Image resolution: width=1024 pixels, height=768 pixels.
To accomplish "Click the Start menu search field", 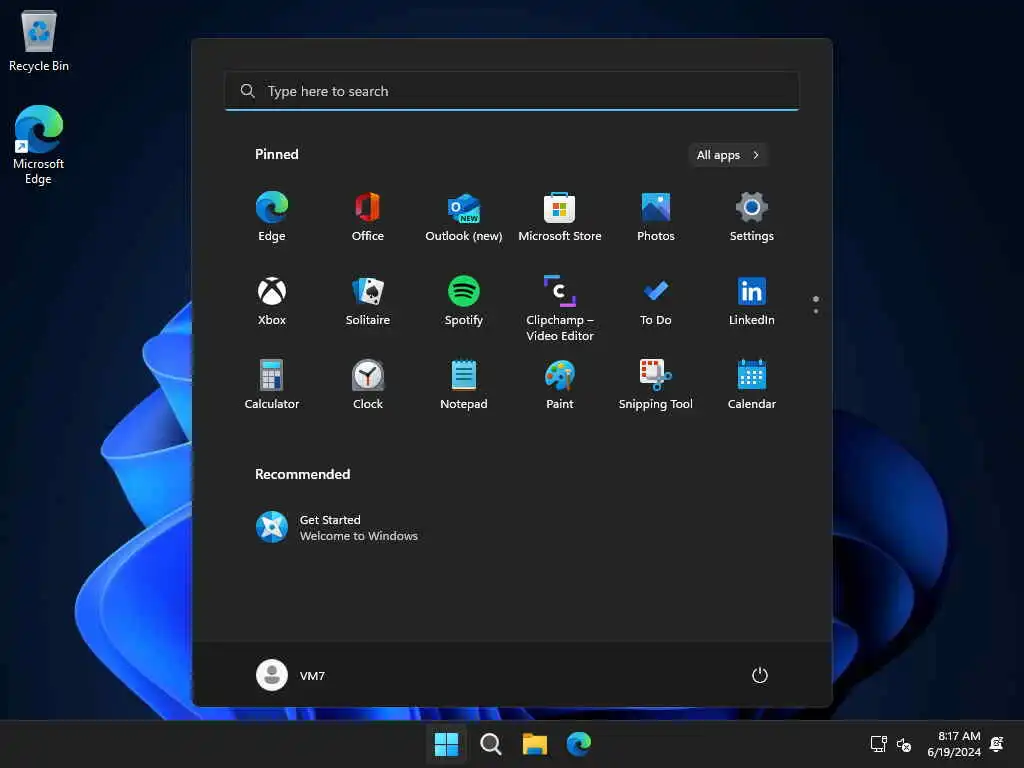I will click(512, 91).
